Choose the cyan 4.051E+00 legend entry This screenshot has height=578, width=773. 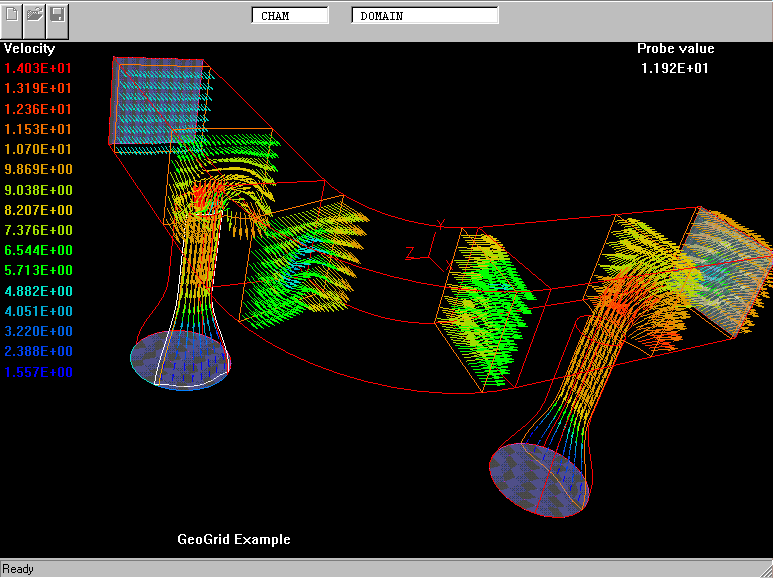[x=38, y=311]
